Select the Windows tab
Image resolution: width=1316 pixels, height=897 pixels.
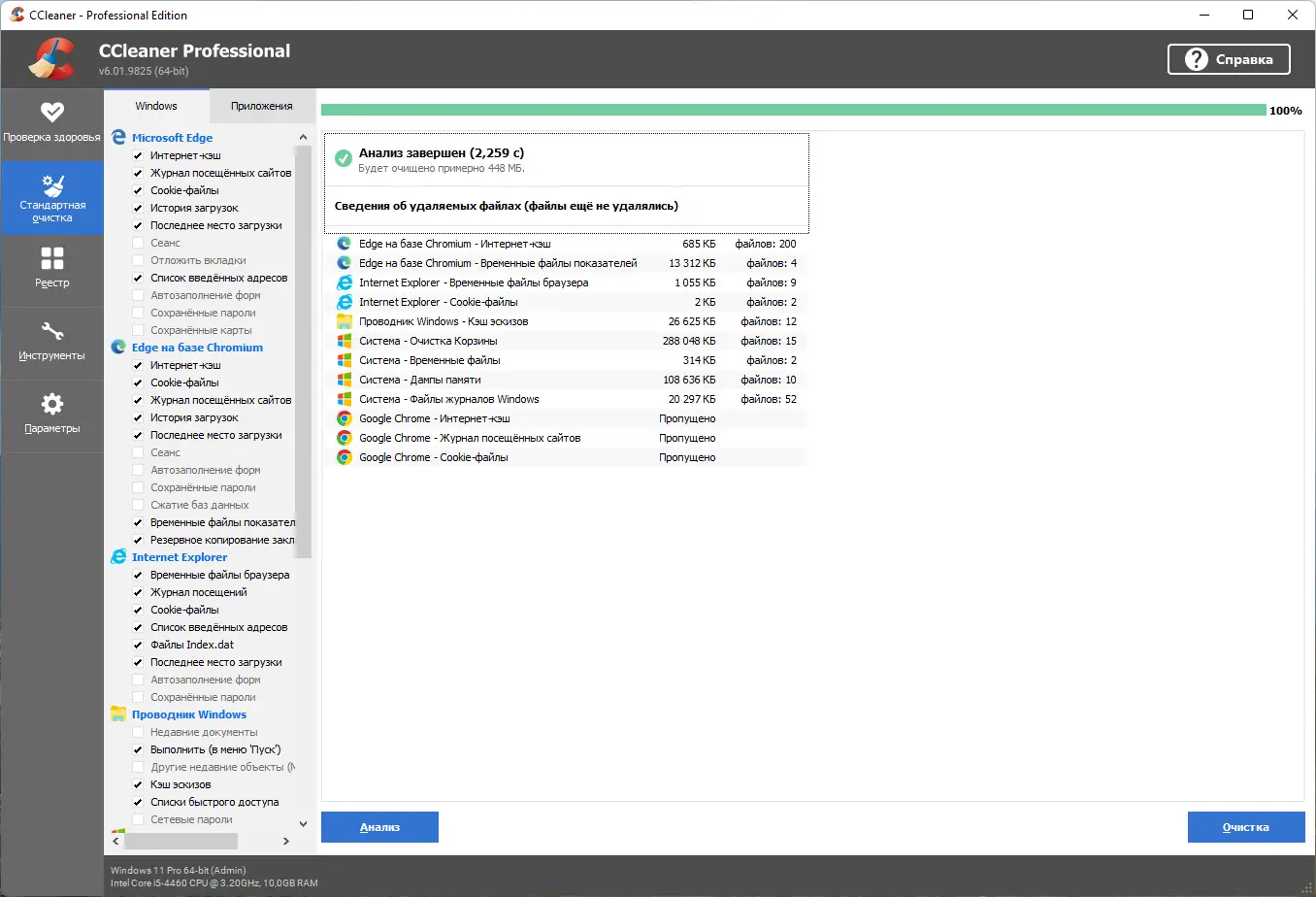coord(155,105)
